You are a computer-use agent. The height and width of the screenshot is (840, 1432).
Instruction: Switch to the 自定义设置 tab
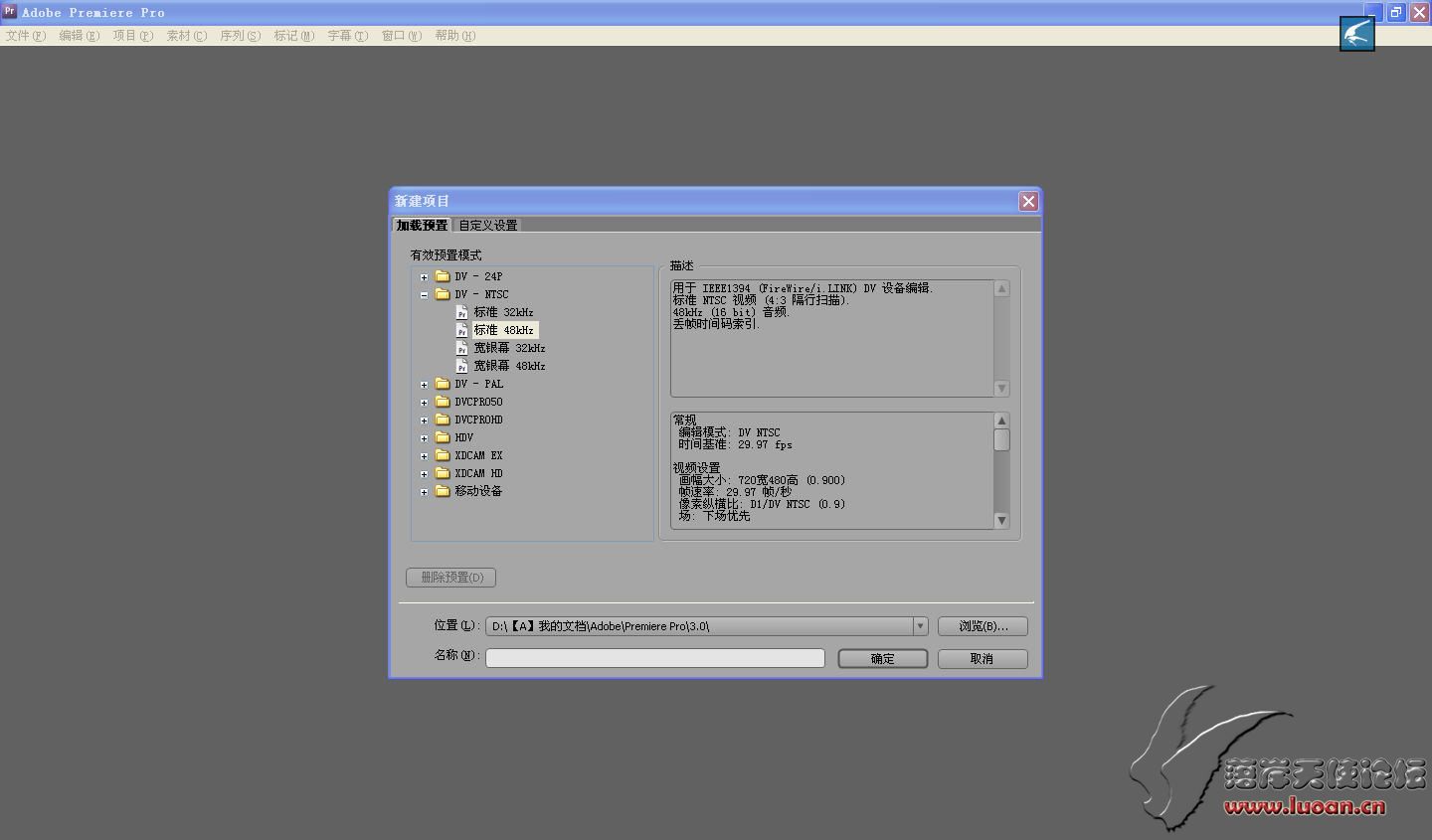(488, 226)
